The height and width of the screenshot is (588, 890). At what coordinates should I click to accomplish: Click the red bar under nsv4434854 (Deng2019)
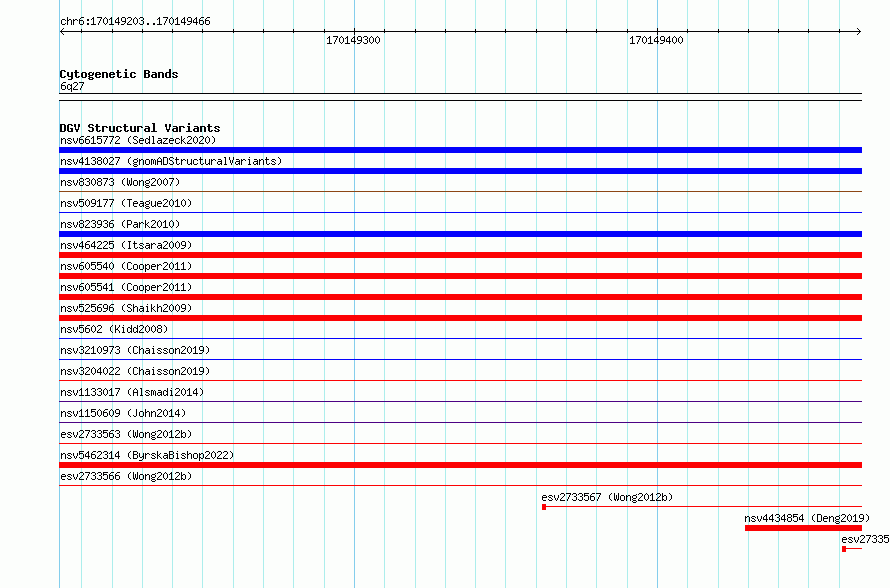(x=804, y=528)
